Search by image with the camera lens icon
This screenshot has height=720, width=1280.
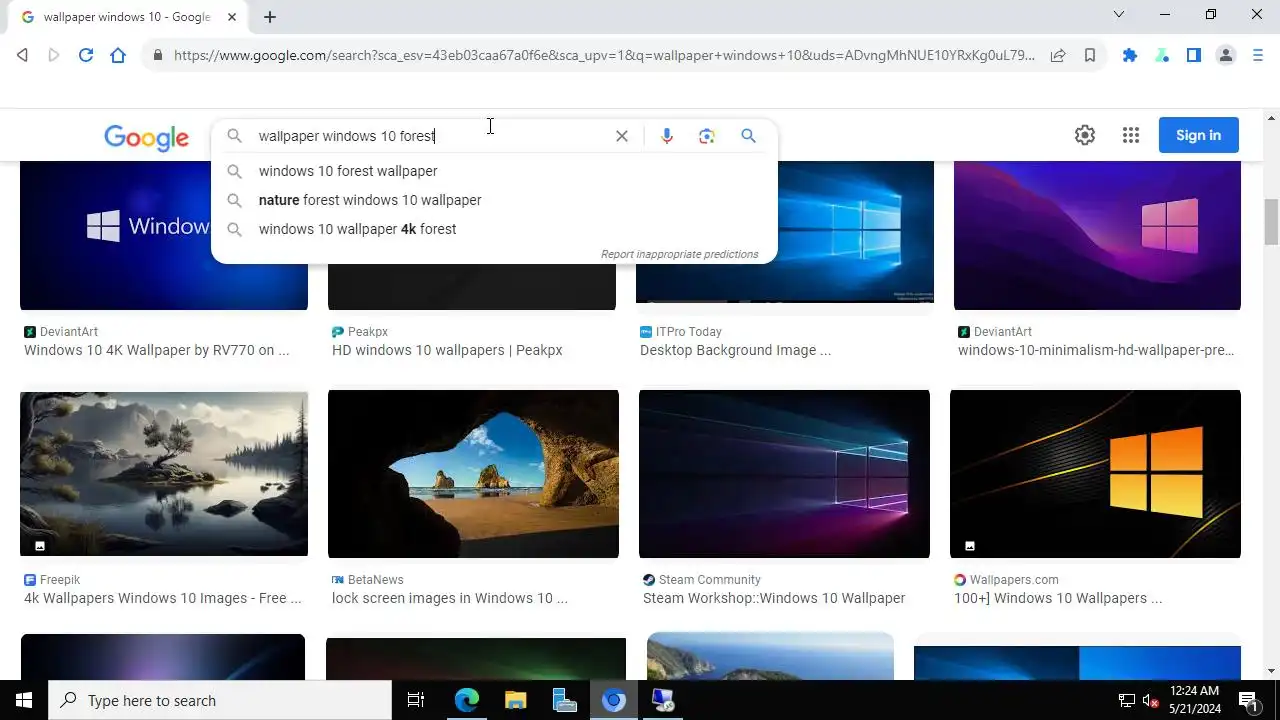tap(707, 136)
